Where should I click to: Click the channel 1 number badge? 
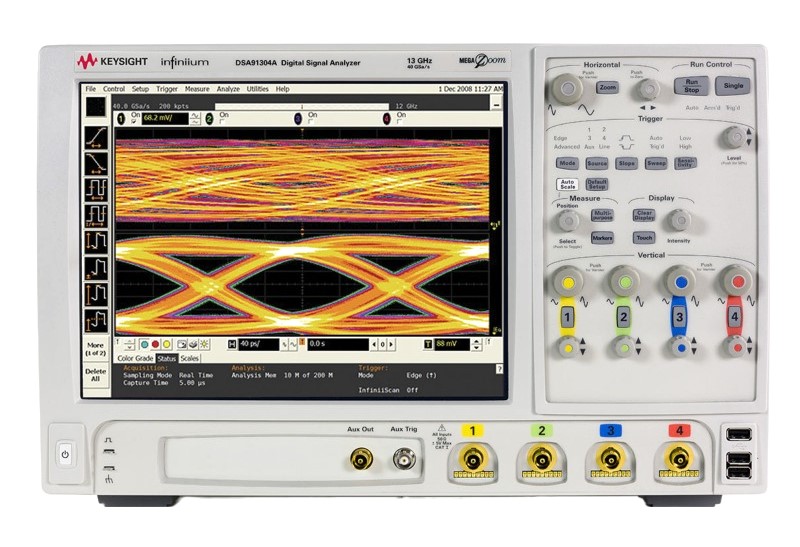pos(121,118)
